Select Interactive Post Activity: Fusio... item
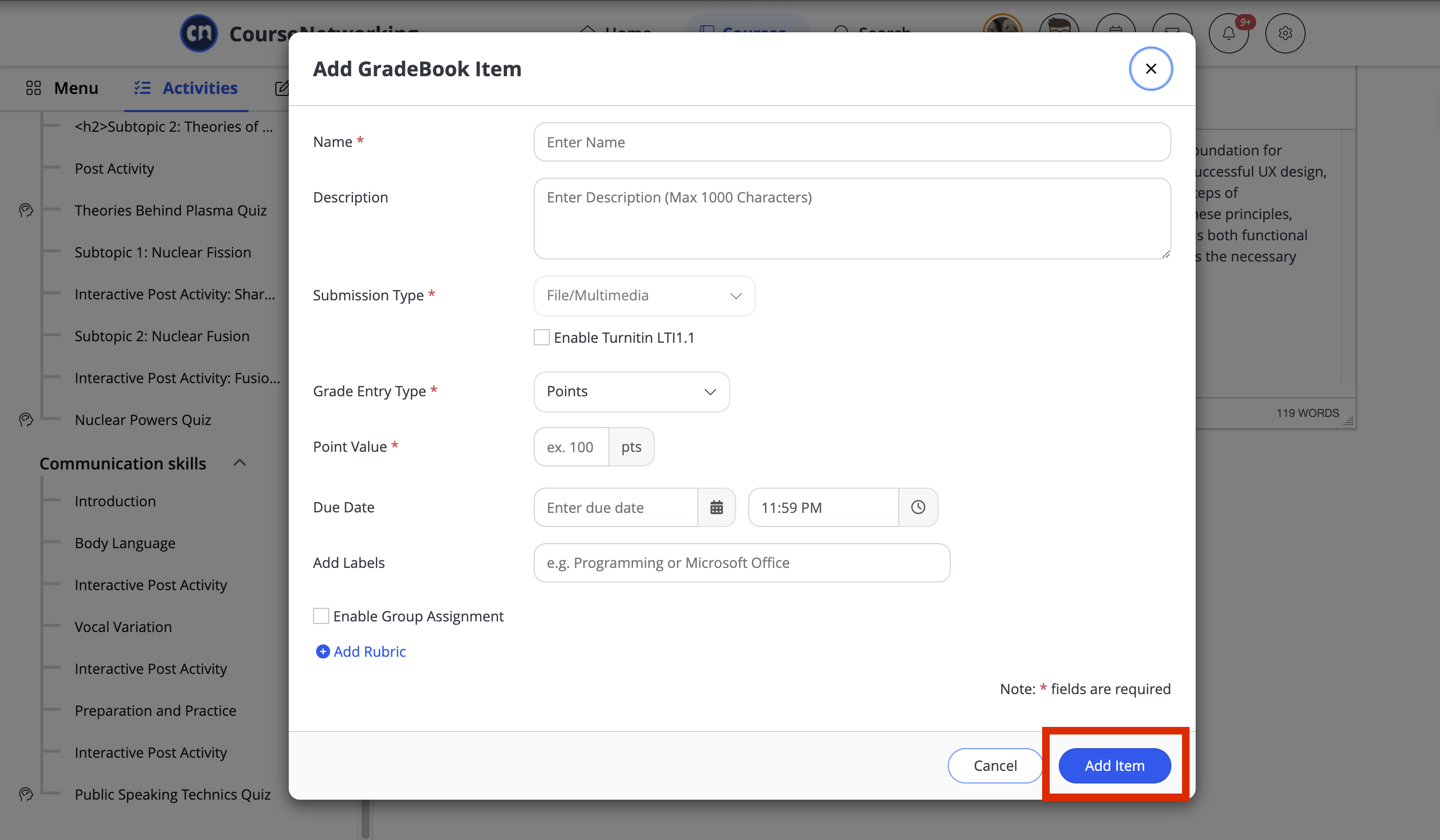1440x840 pixels. 177,378
